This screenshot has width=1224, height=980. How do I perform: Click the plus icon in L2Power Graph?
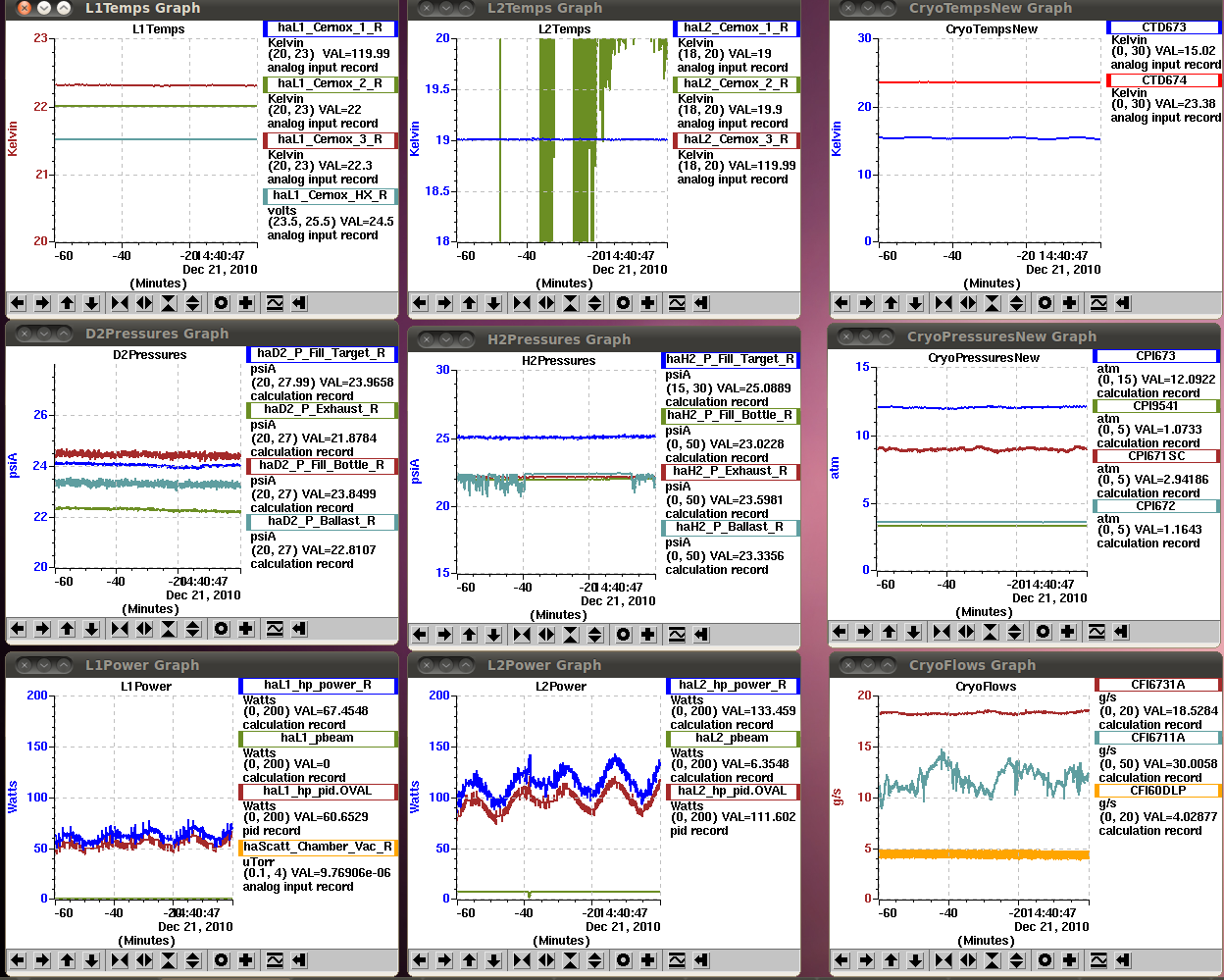[x=648, y=960]
